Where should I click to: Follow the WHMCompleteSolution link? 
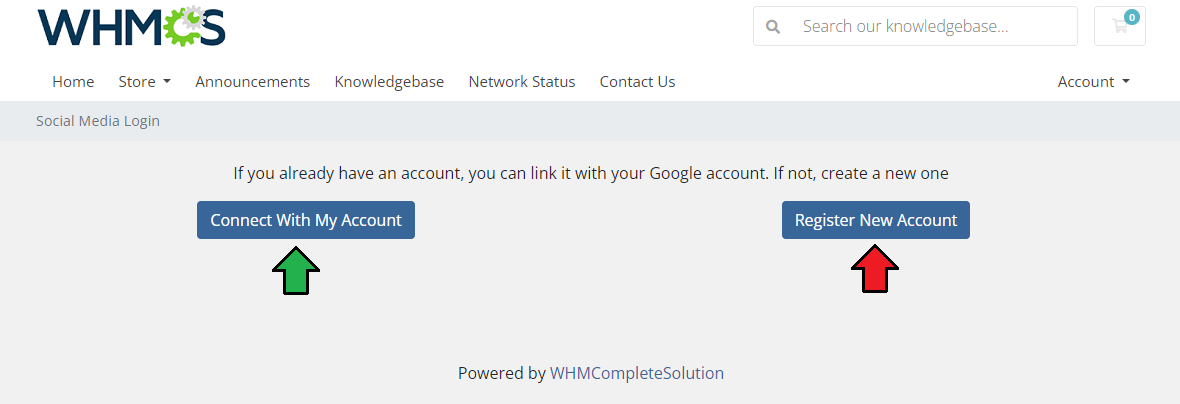pyautogui.click(x=637, y=373)
